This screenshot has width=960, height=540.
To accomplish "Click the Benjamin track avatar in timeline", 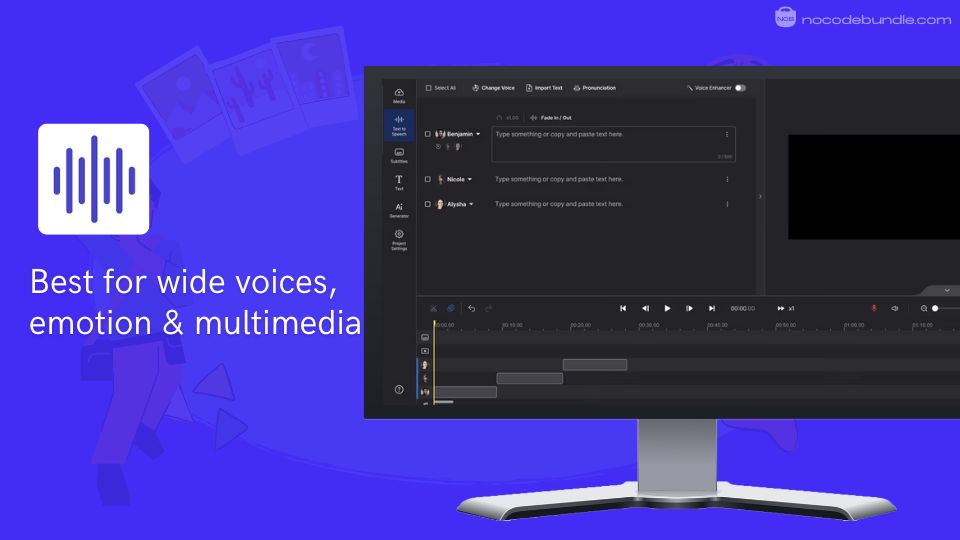I will [x=425, y=392].
